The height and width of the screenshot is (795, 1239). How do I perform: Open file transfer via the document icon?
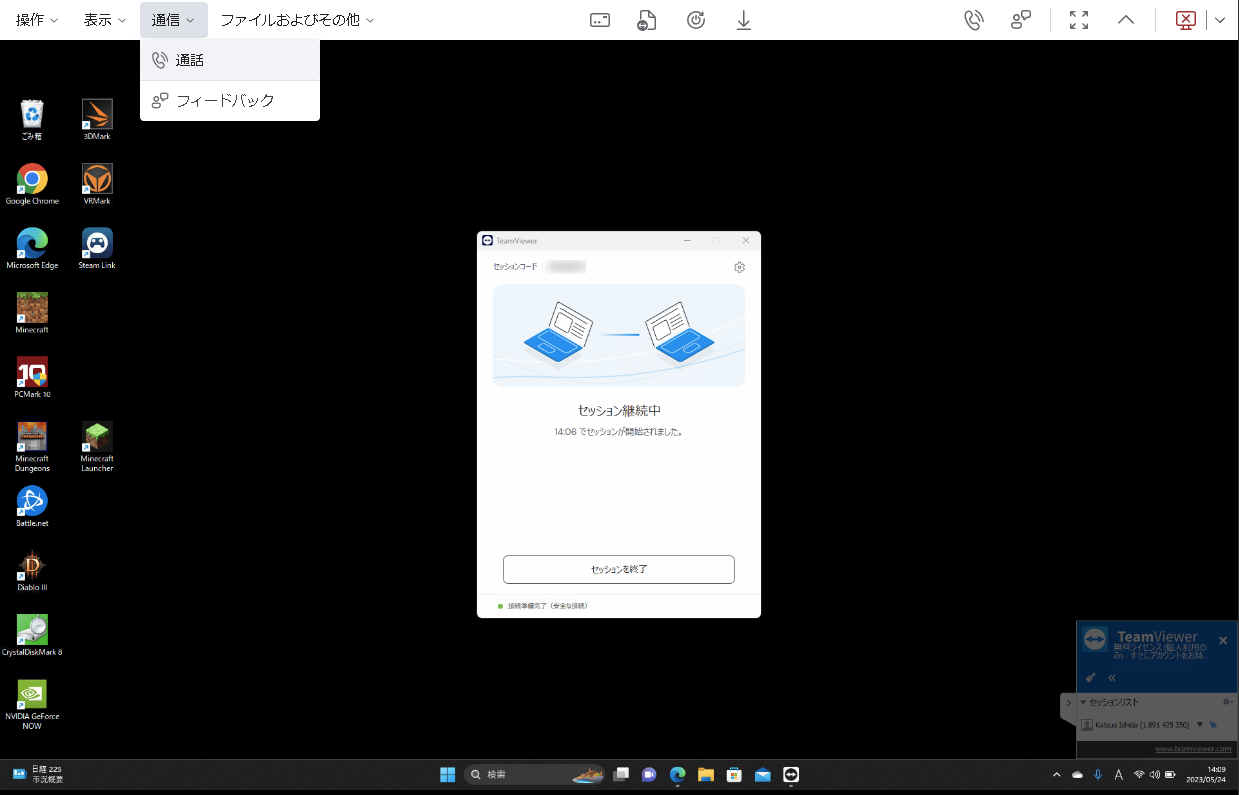(x=646, y=19)
